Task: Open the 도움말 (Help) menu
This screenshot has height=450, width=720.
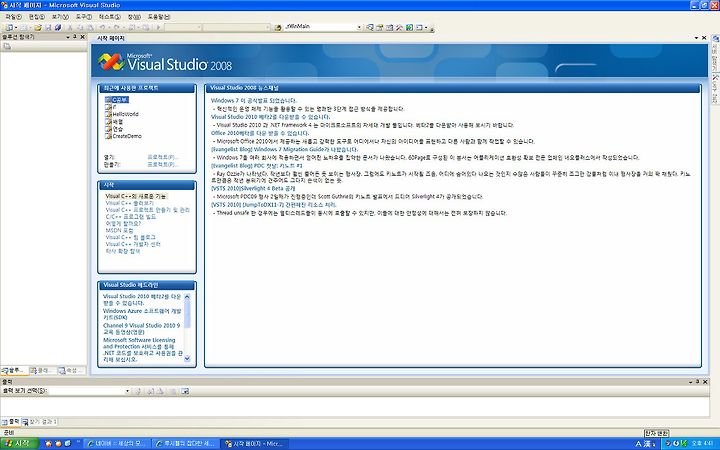Action: click(159, 17)
